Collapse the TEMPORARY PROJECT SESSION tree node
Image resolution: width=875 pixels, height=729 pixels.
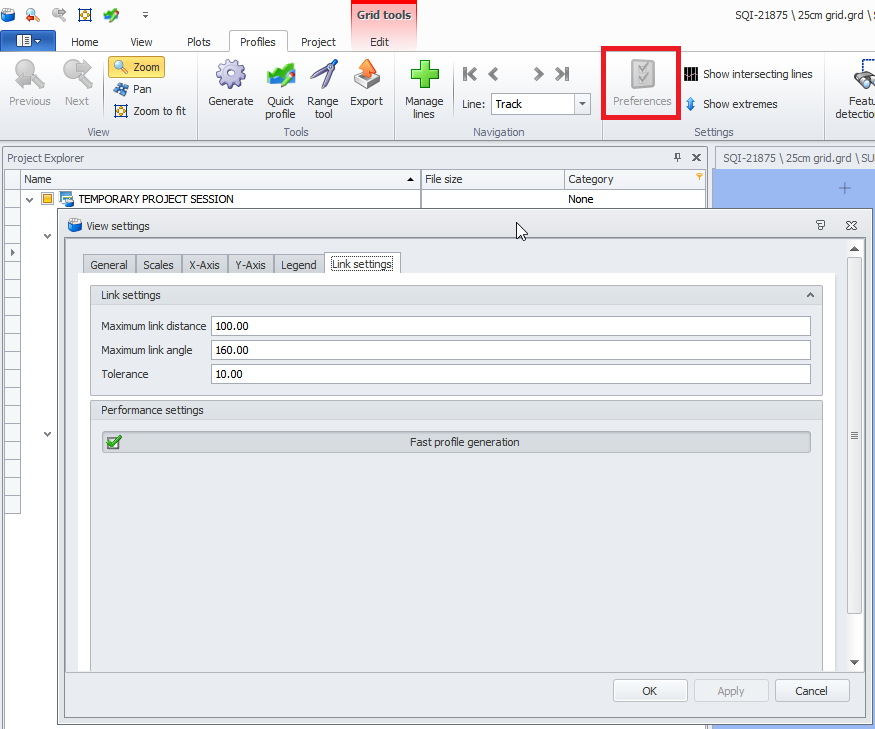point(30,200)
